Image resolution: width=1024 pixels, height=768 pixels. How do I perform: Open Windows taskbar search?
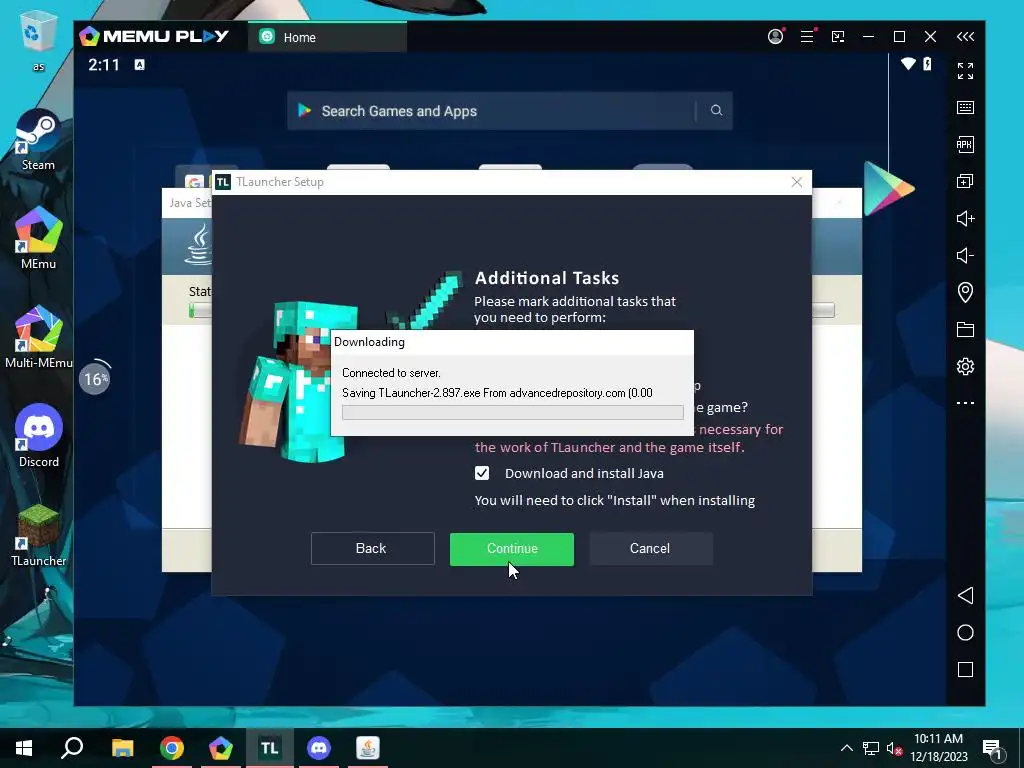(x=72, y=748)
